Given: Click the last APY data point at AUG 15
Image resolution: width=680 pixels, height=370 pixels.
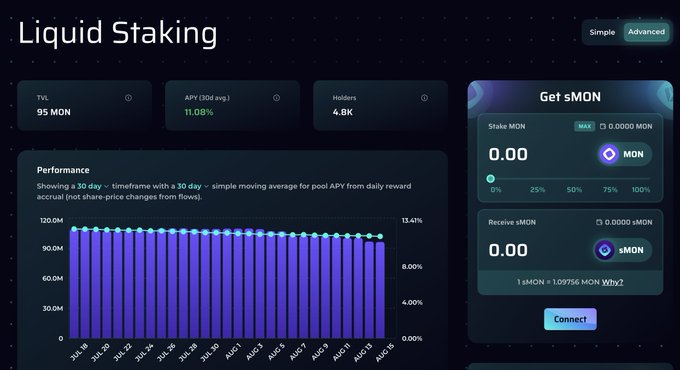Looking at the screenshot, I should [x=380, y=236].
